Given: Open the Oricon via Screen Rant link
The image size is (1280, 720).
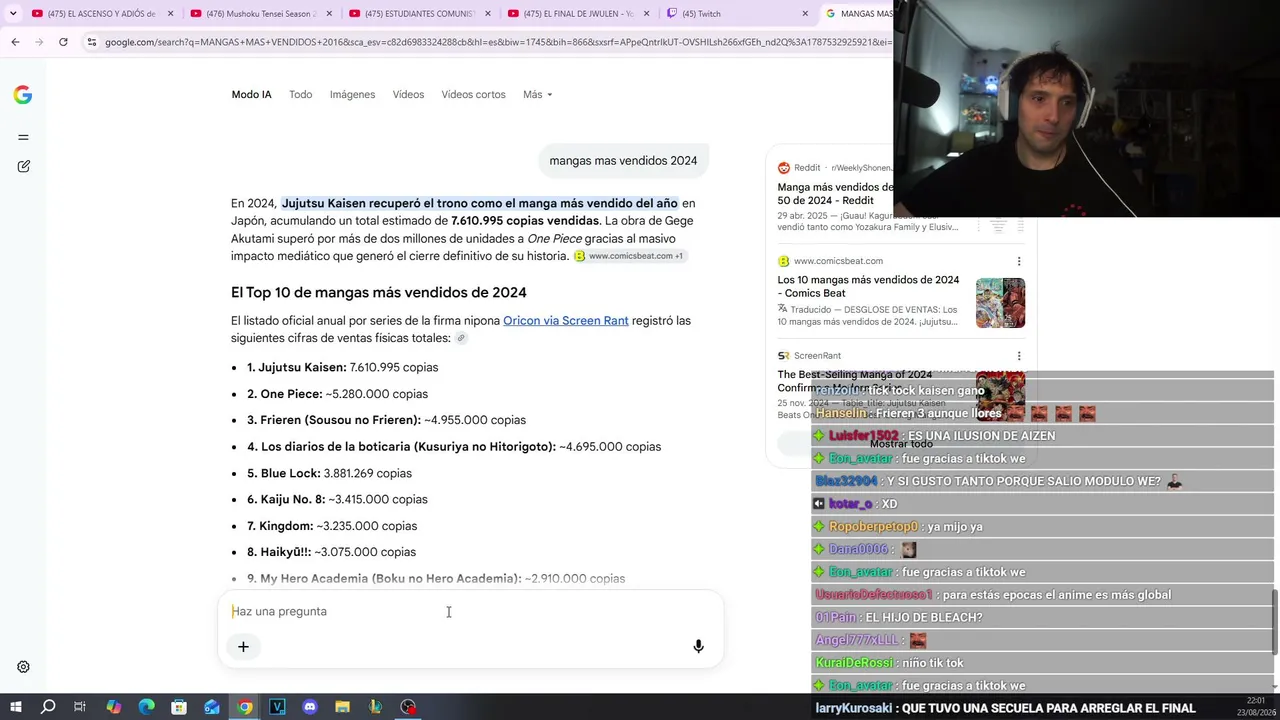Looking at the screenshot, I should 566,321.
